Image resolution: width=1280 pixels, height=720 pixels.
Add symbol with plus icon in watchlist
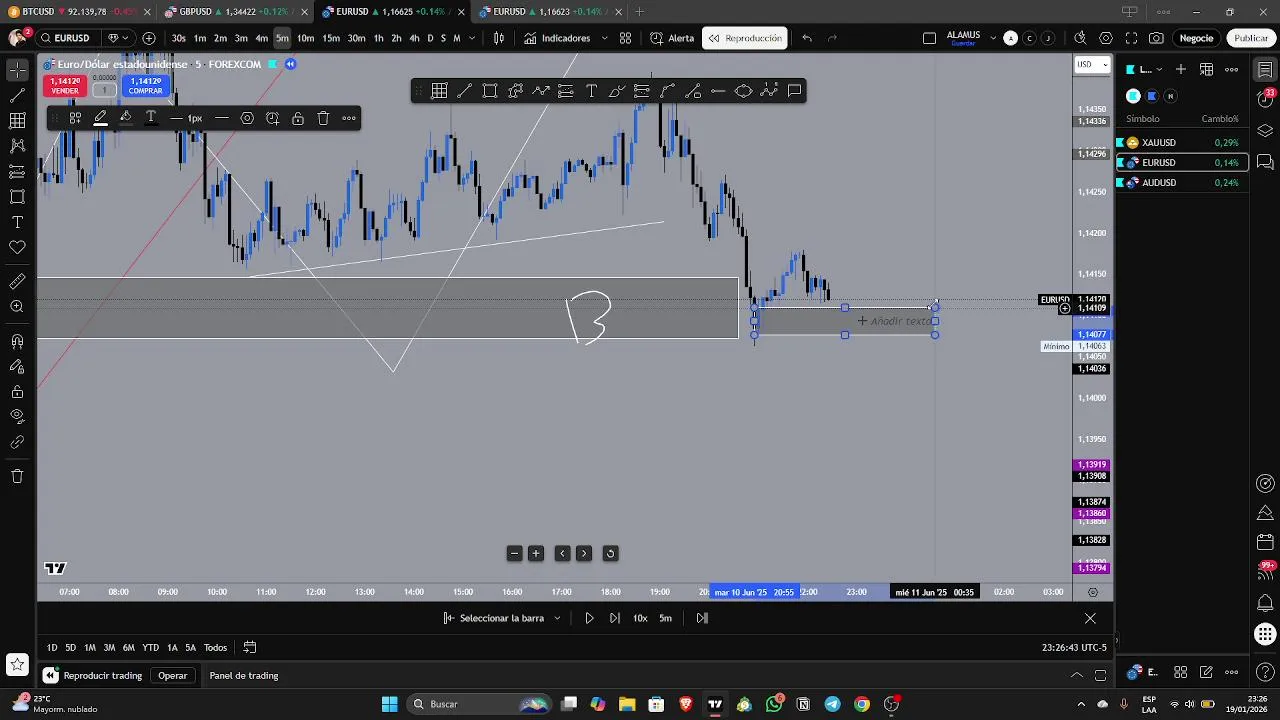[x=1181, y=69]
